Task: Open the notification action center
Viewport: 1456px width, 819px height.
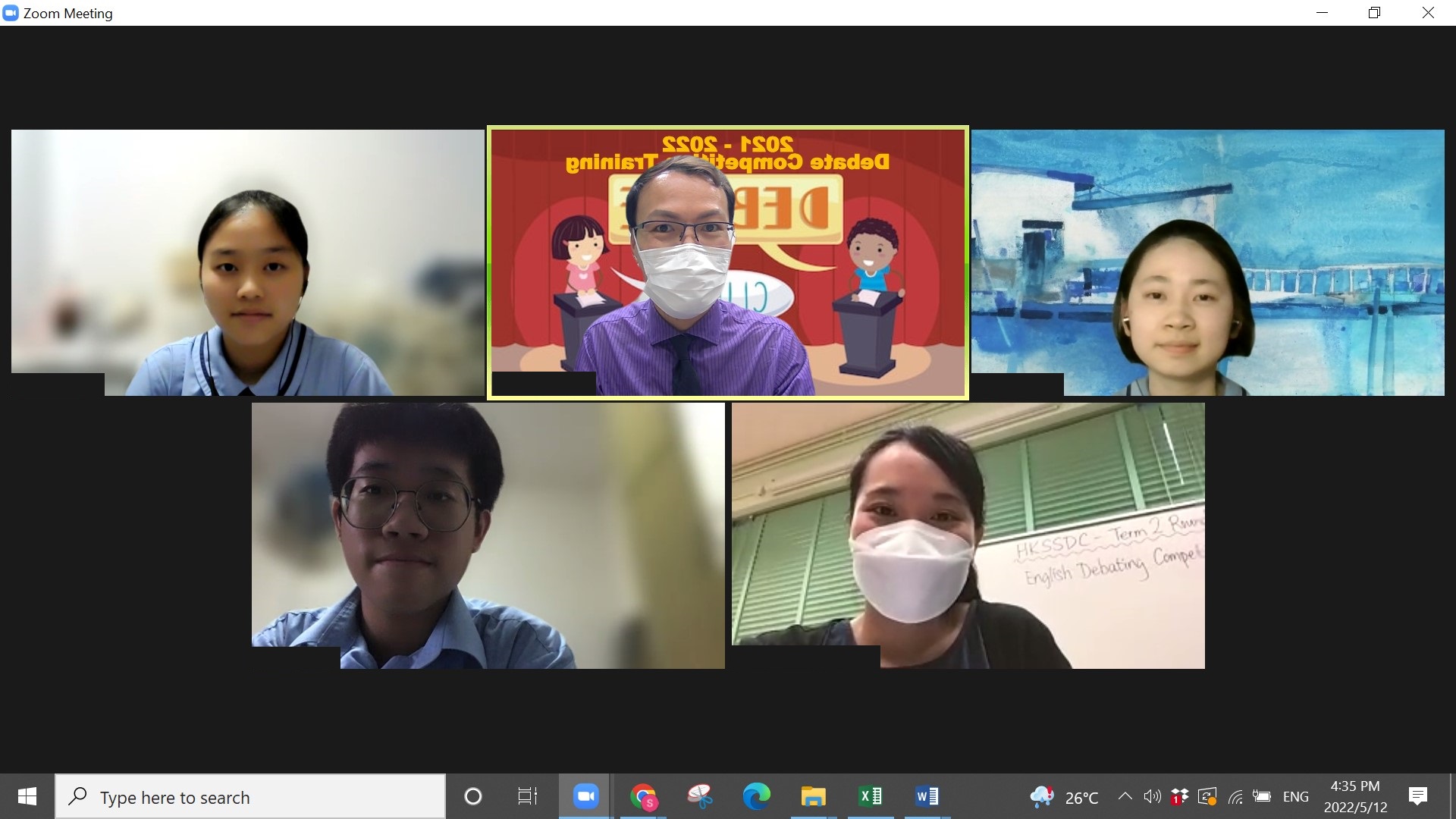Action: tap(1417, 796)
